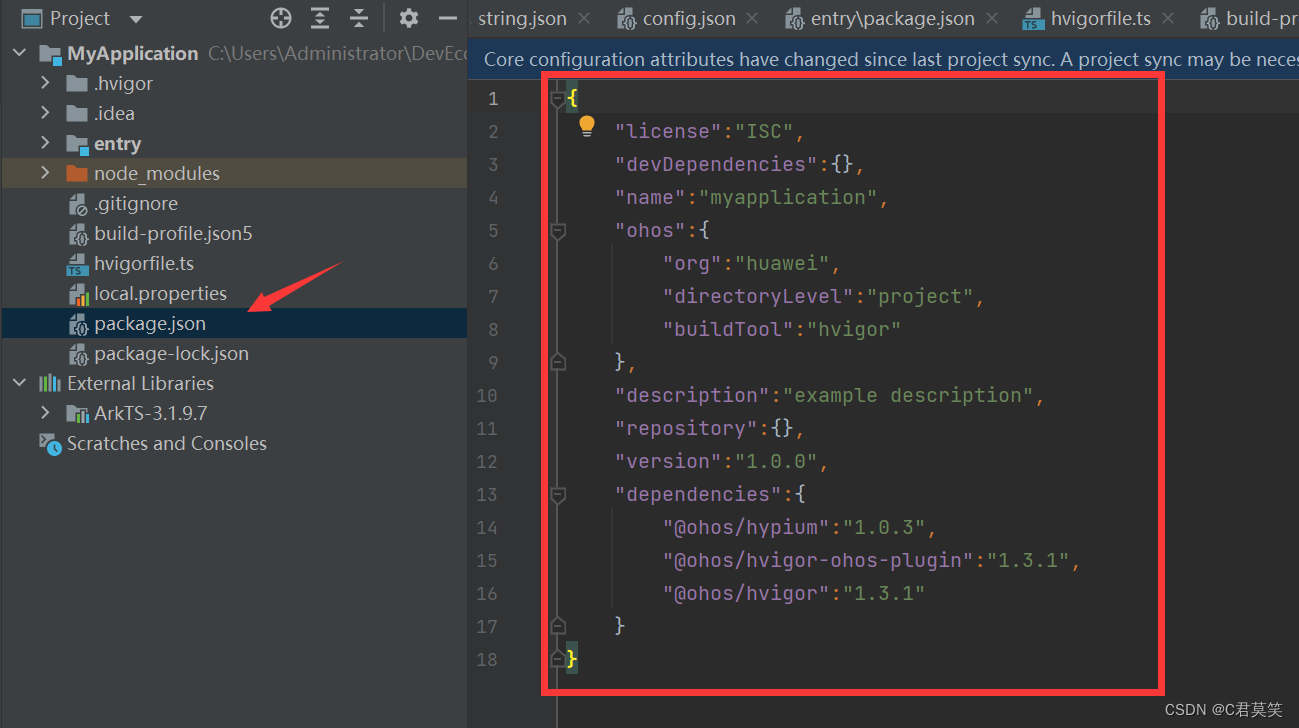Close the config.json tab
This screenshot has width=1299, height=728.
tap(752, 18)
